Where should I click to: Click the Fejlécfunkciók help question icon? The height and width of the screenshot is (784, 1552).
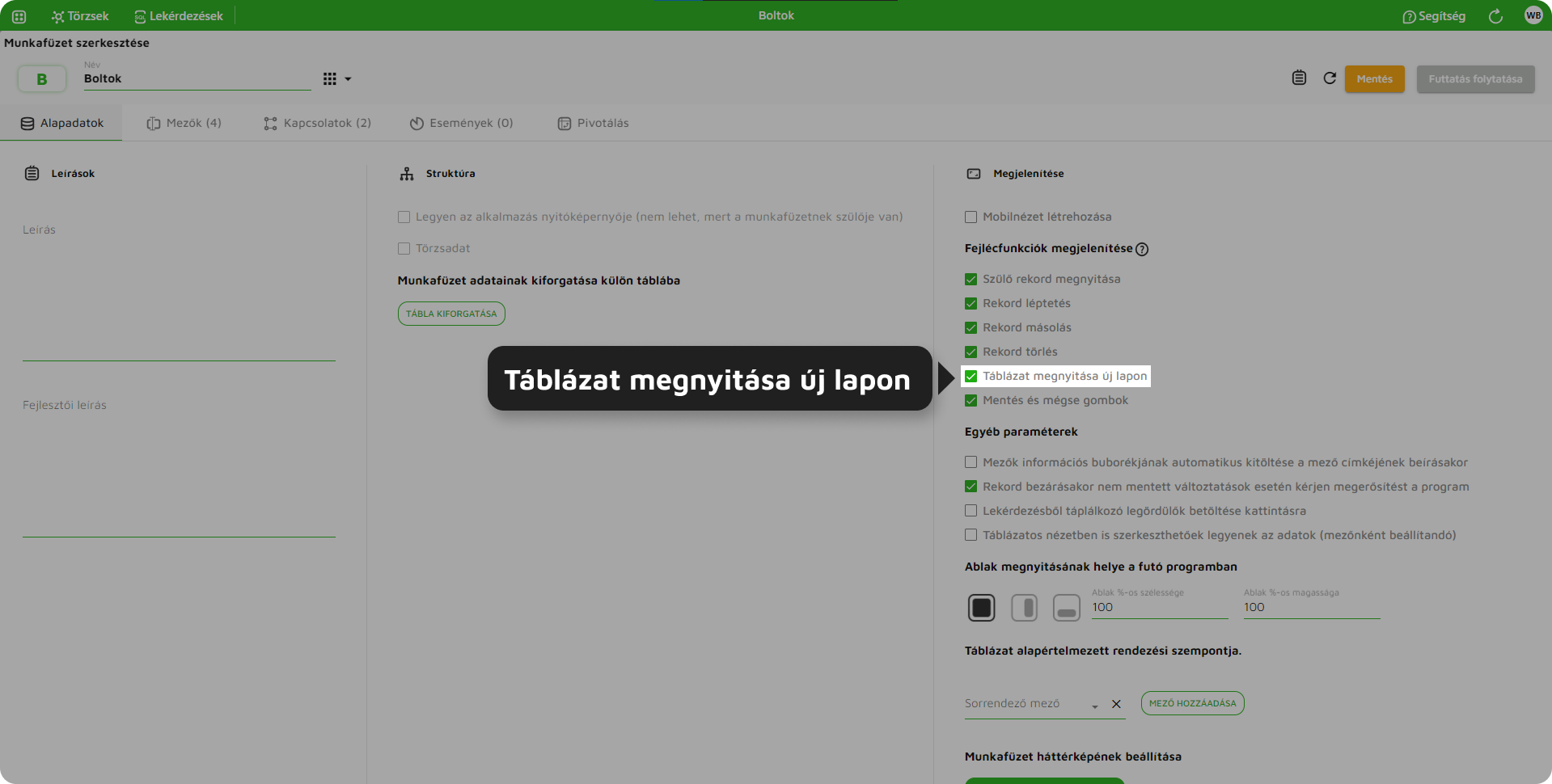coord(1142,249)
